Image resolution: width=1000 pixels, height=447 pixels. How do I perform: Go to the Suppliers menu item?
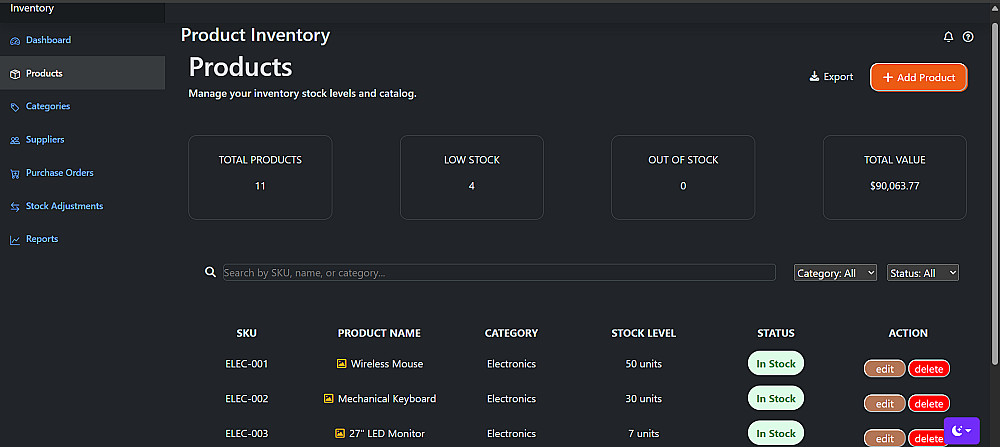point(45,140)
